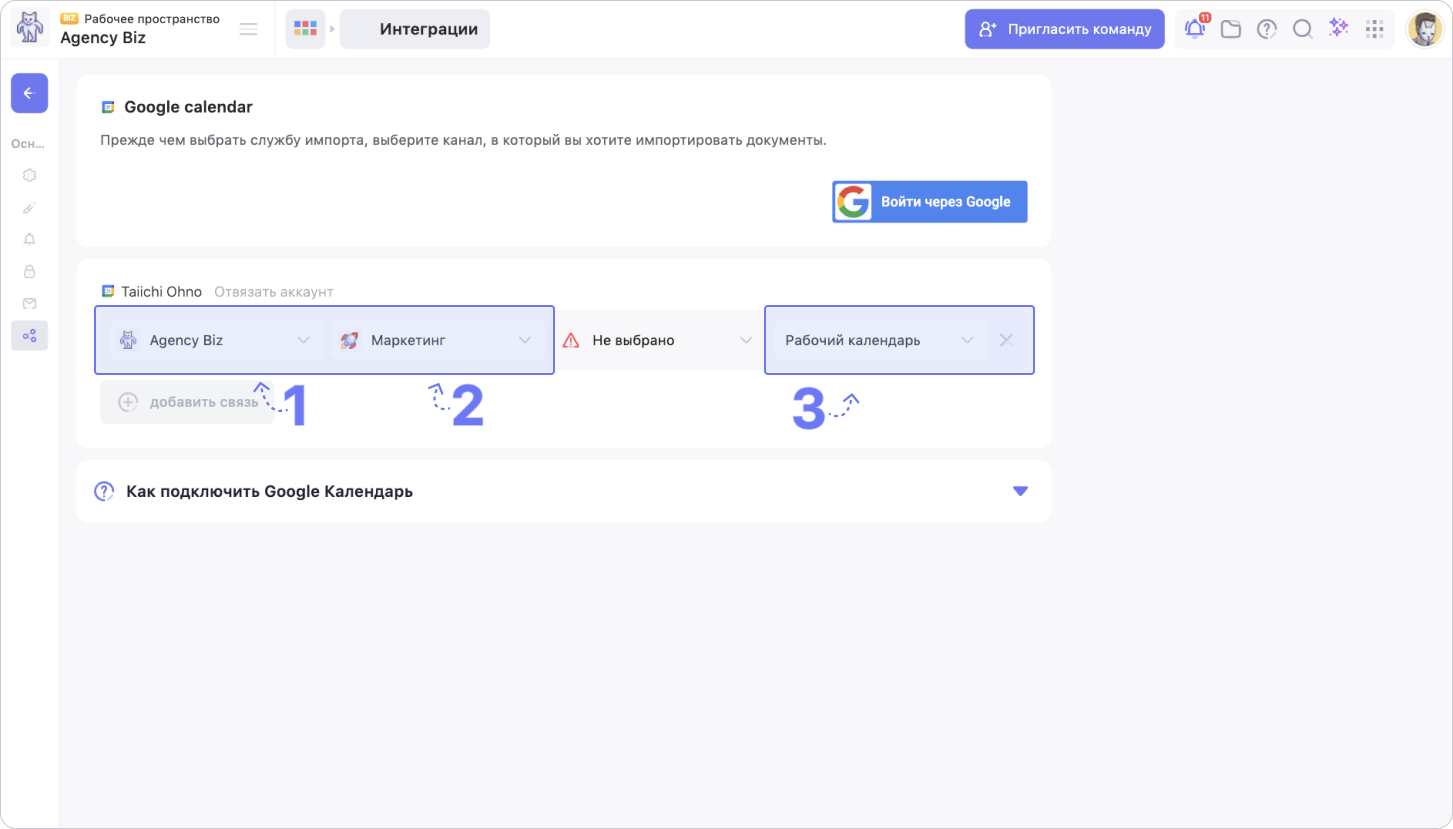Open the Рабочий календарь dropdown
Screen dimensions: 1453x829
[879, 340]
